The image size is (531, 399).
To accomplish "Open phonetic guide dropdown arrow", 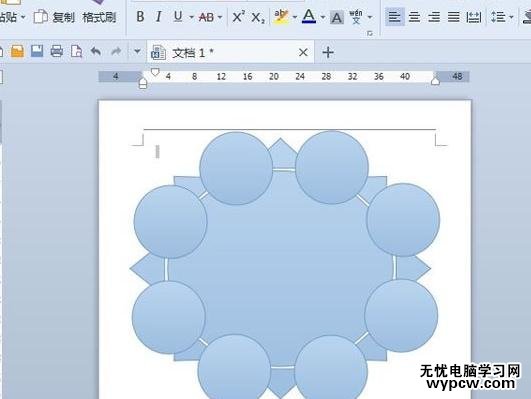I will 370,17.
